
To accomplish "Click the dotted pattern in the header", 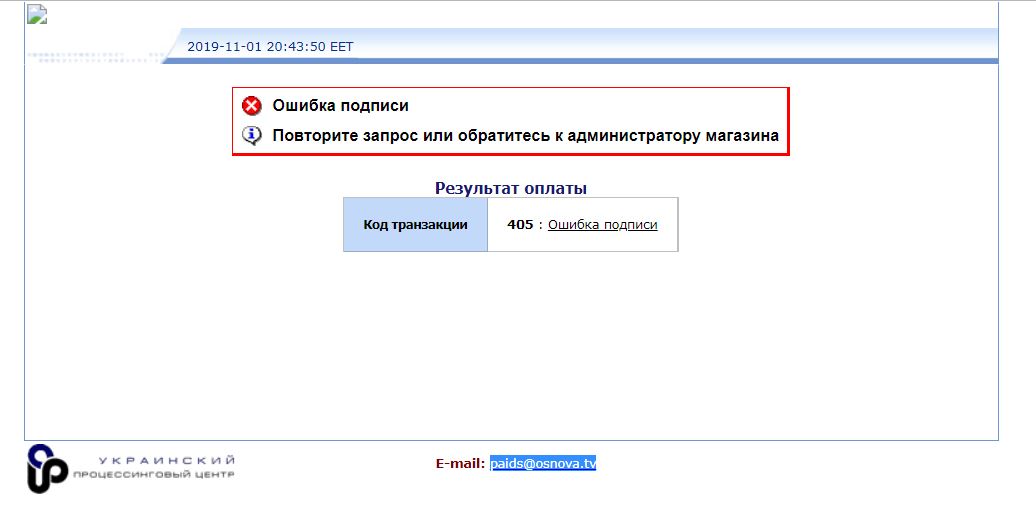I will click(x=95, y=55).
